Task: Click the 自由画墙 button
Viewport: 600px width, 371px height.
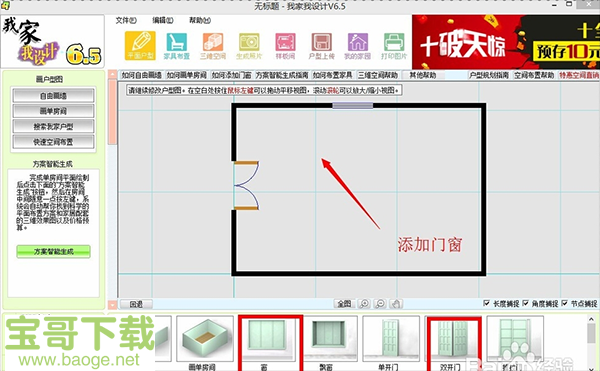Action: [x=53, y=96]
